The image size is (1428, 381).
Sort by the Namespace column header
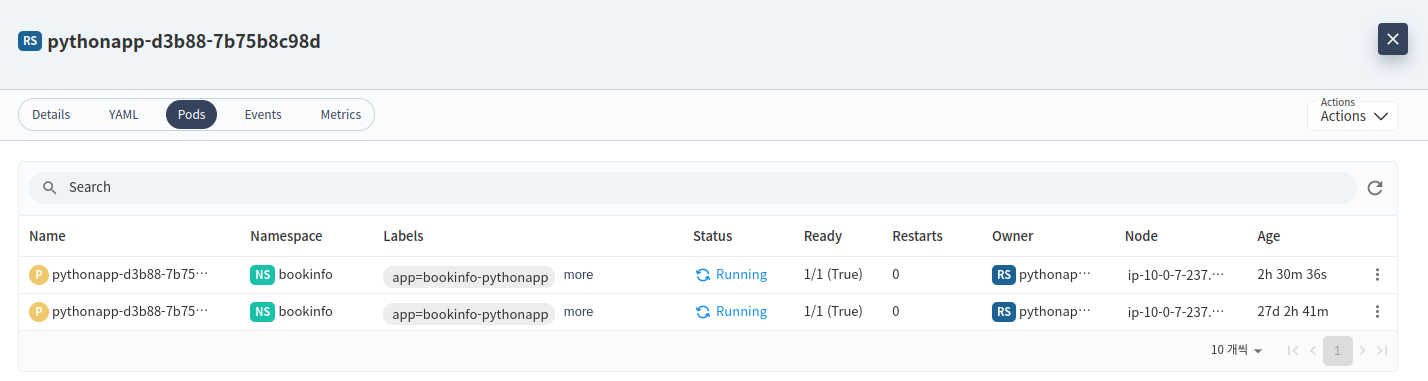tap(286, 236)
